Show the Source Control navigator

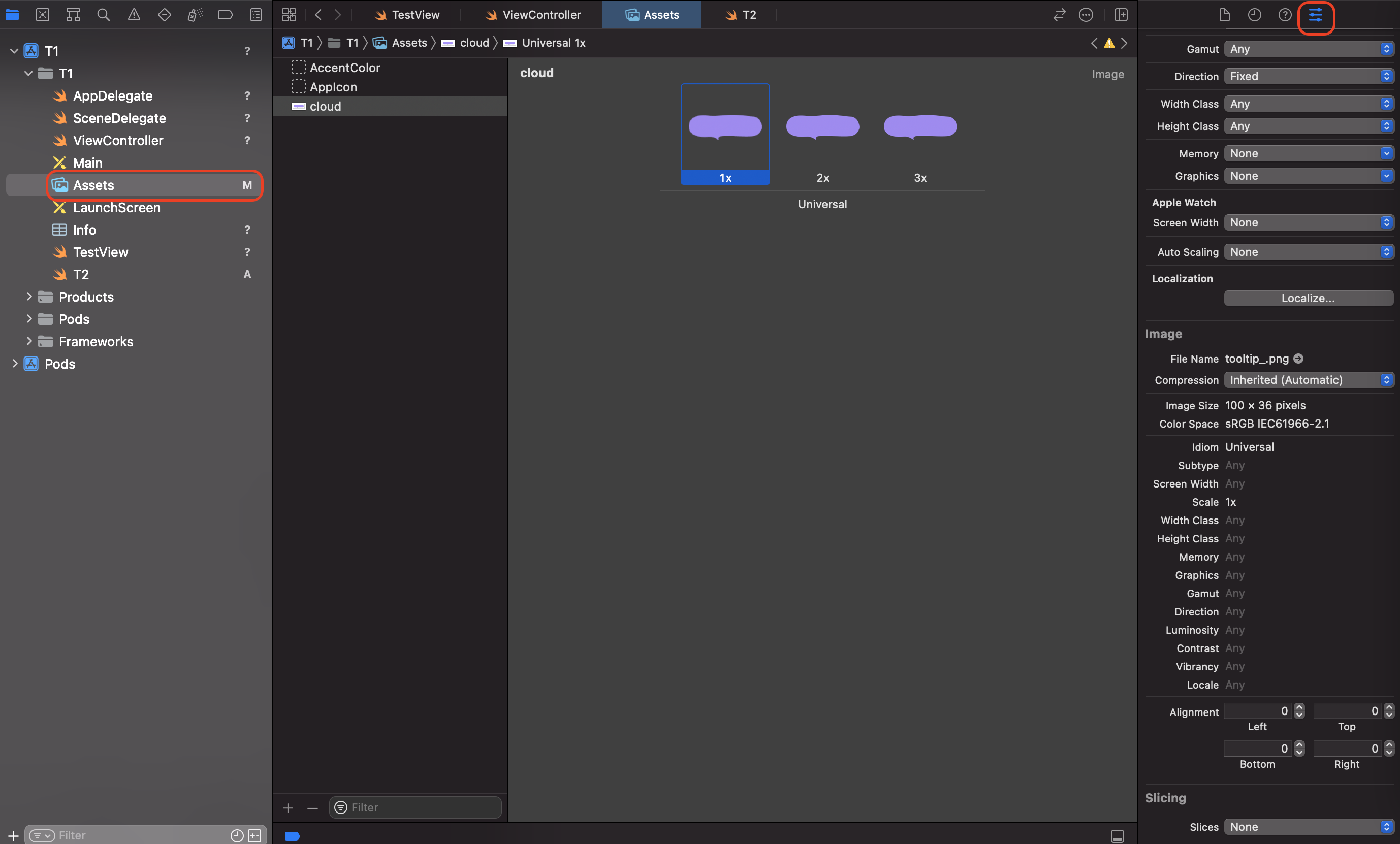(43, 15)
